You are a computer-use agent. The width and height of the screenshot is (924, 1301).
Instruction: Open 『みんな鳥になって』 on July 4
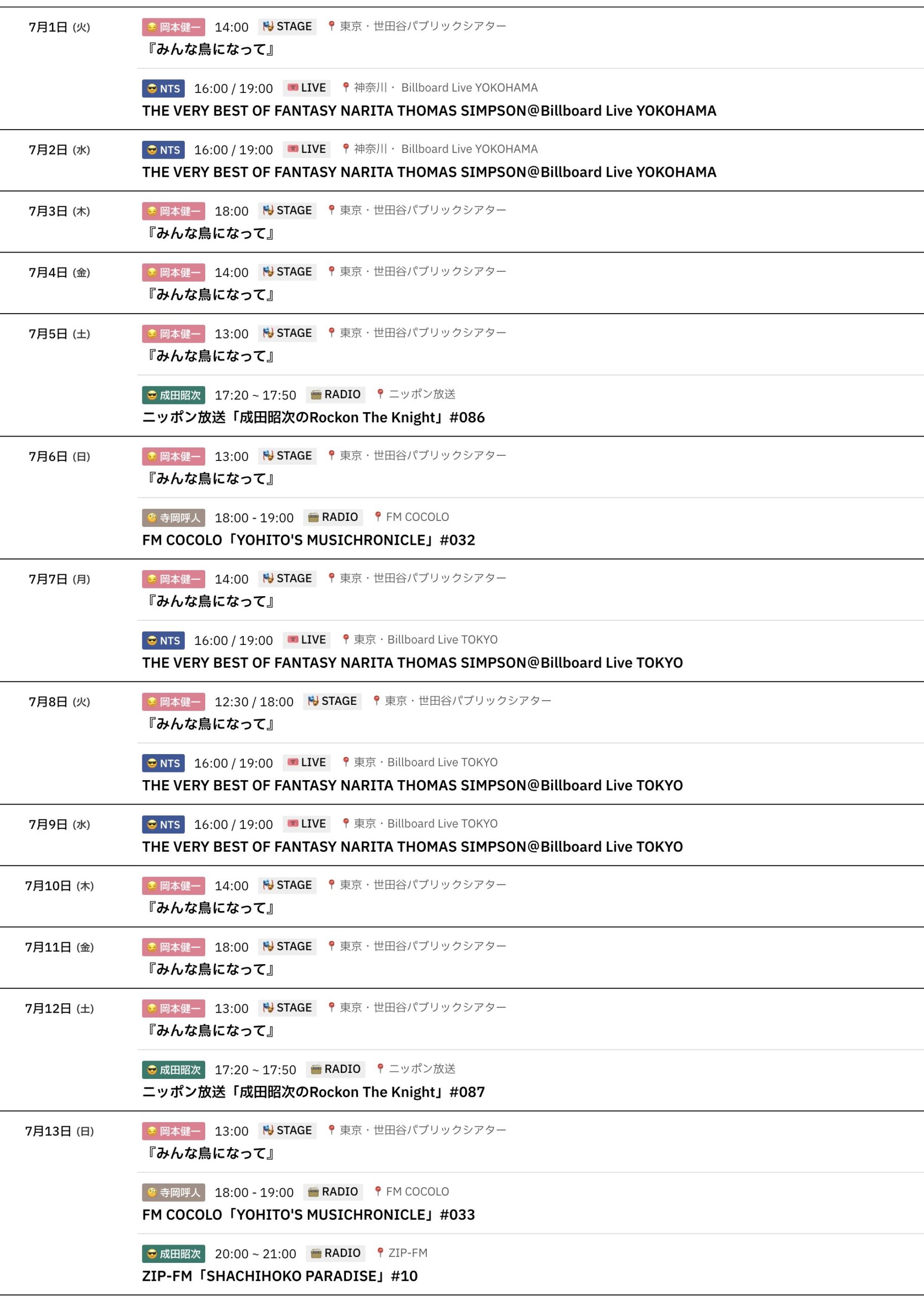pyautogui.click(x=209, y=295)
